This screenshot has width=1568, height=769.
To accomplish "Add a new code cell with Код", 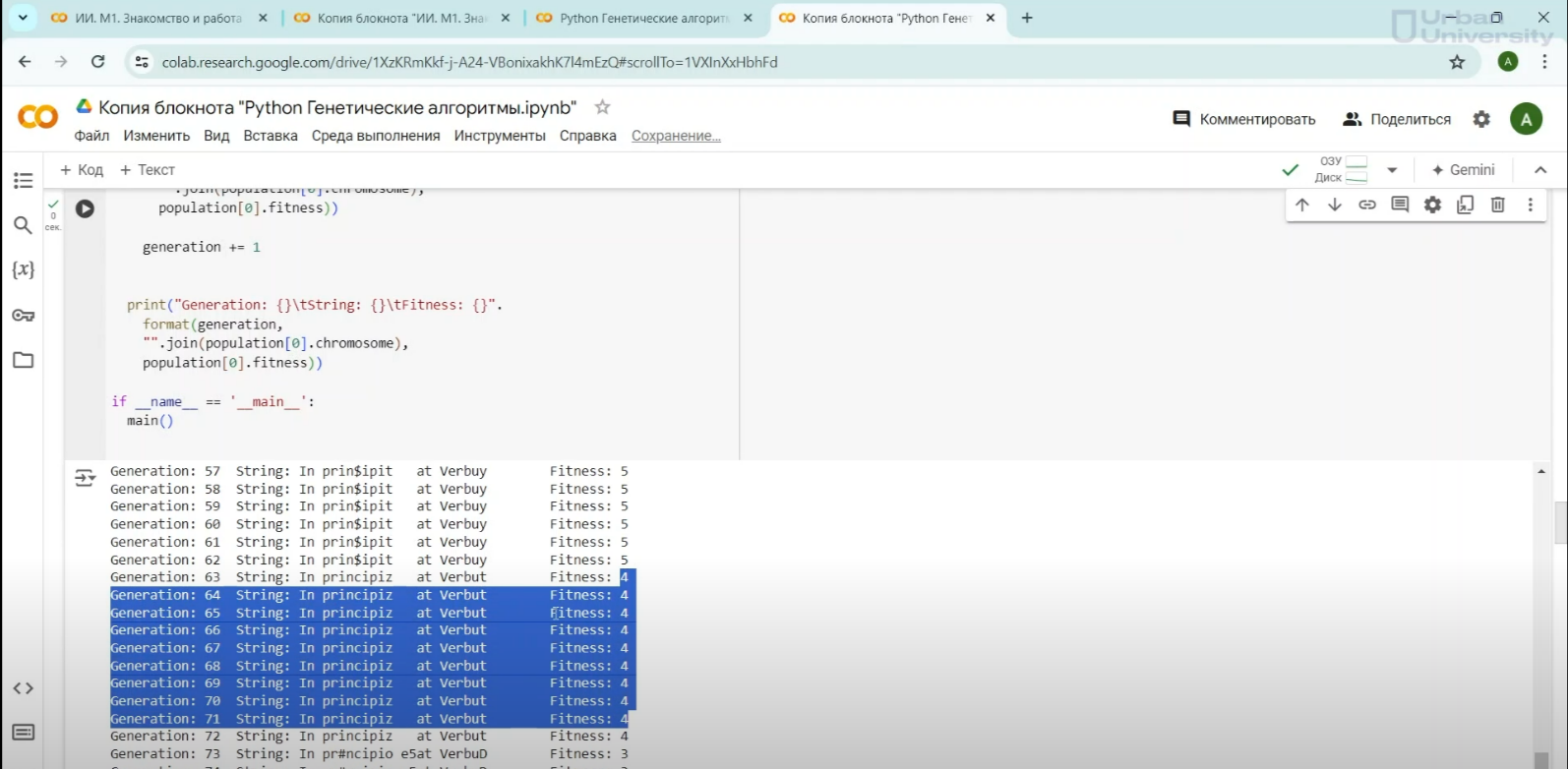I will (82, 170).
